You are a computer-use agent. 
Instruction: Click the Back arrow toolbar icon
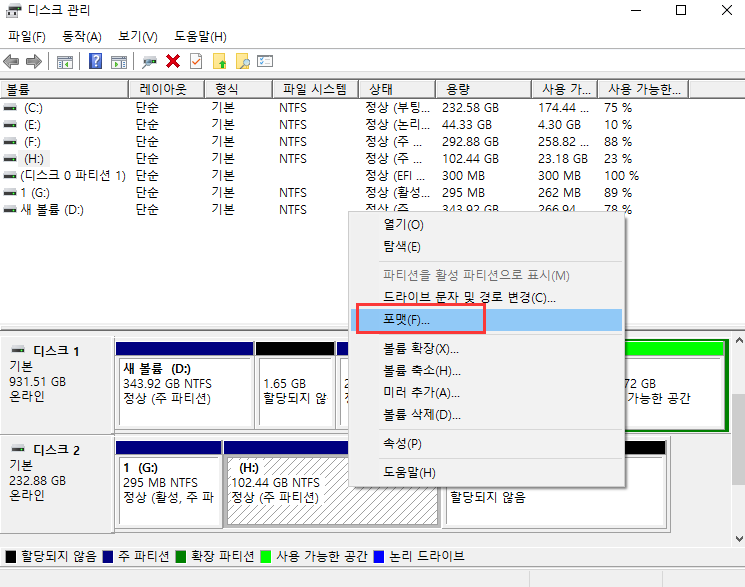[x=11, y=62]
